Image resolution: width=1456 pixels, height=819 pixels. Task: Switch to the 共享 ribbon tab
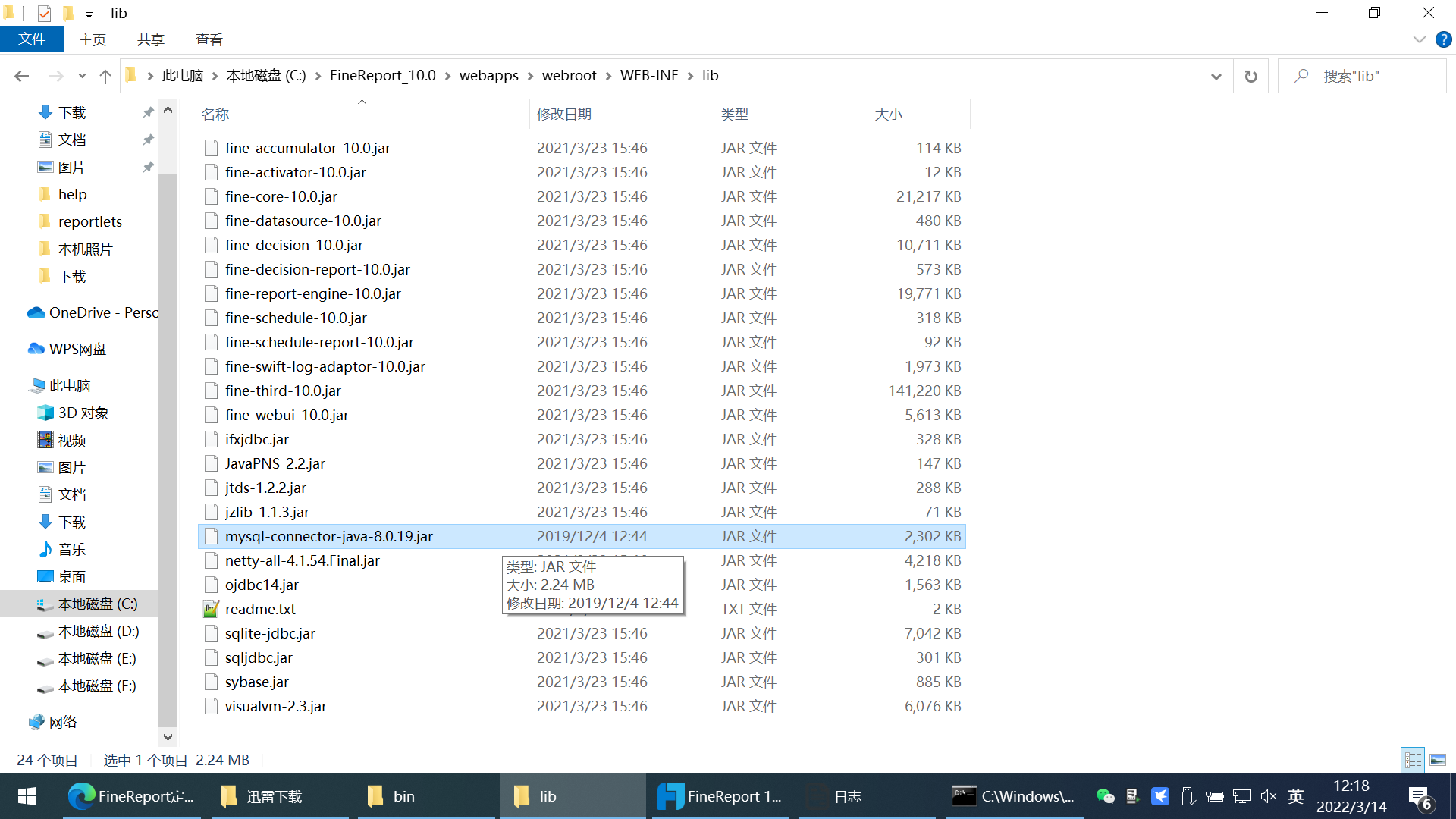150,39
